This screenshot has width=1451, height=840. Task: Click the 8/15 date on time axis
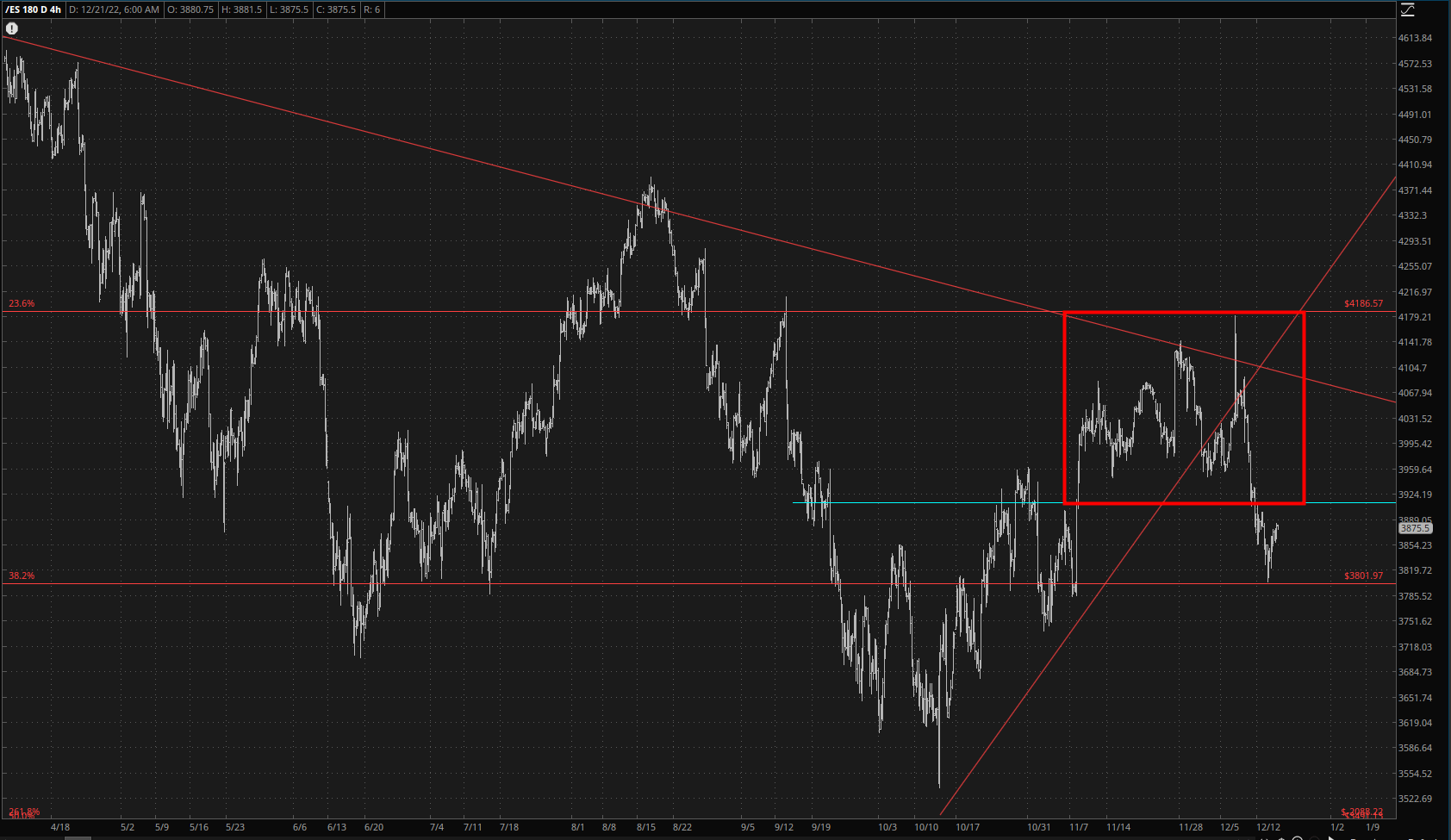coord(646,827)
